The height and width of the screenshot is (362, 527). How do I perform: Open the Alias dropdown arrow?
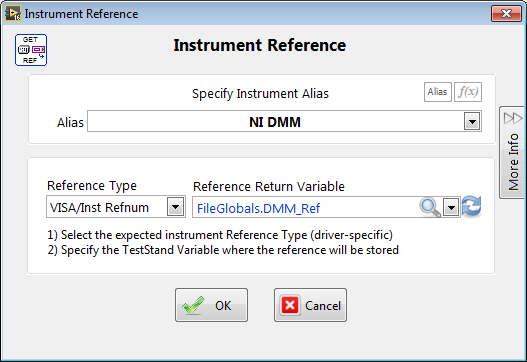click(x=472, y=122)
